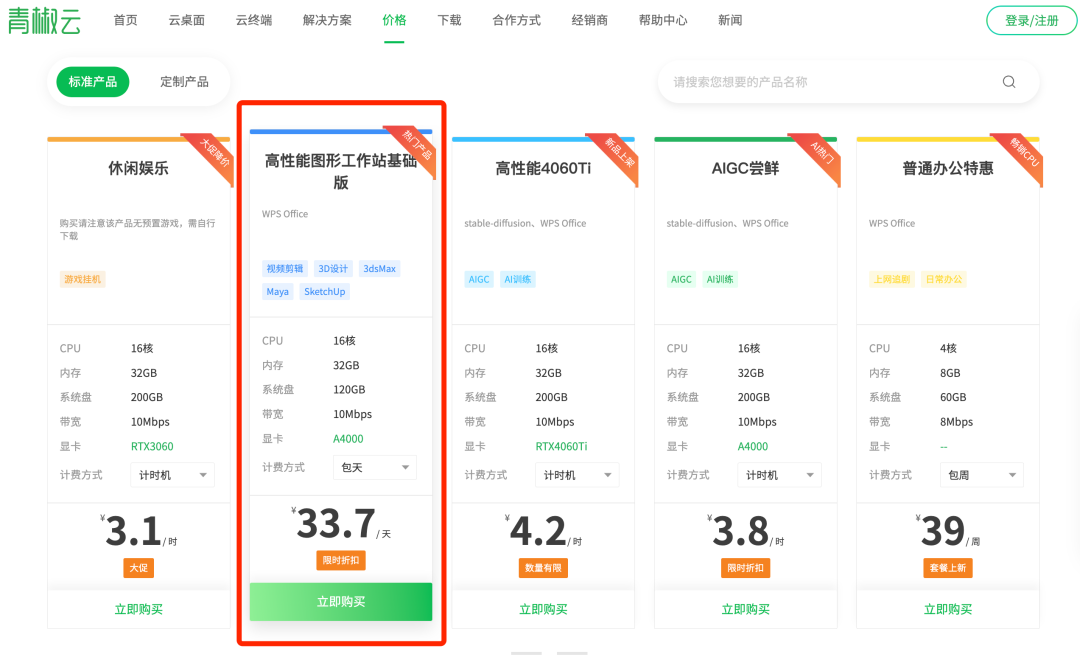Viewport: 1080px width, 657px height.
Task: Click 立即购买 on 高性能图形工作站基础版 card
Action: (x=341, y=602)
